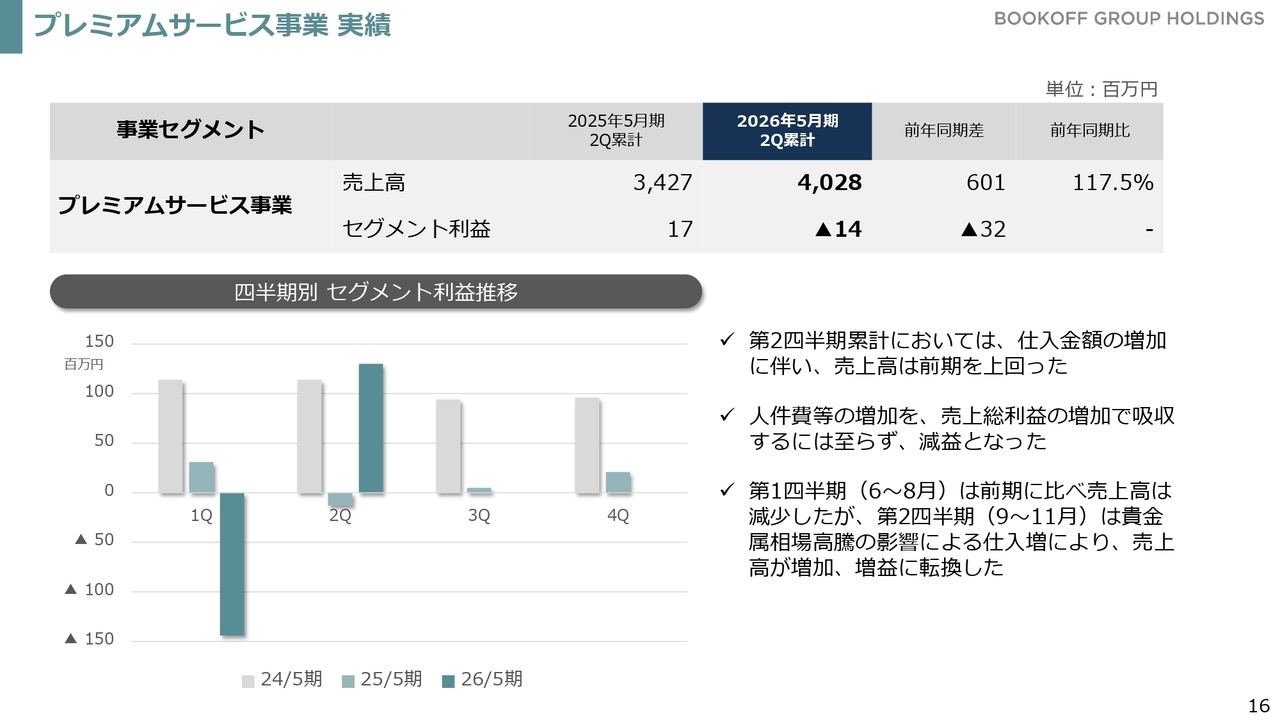
Task: Click the tall 26/5期 bar in 2Q
Action: pos(371,428)
